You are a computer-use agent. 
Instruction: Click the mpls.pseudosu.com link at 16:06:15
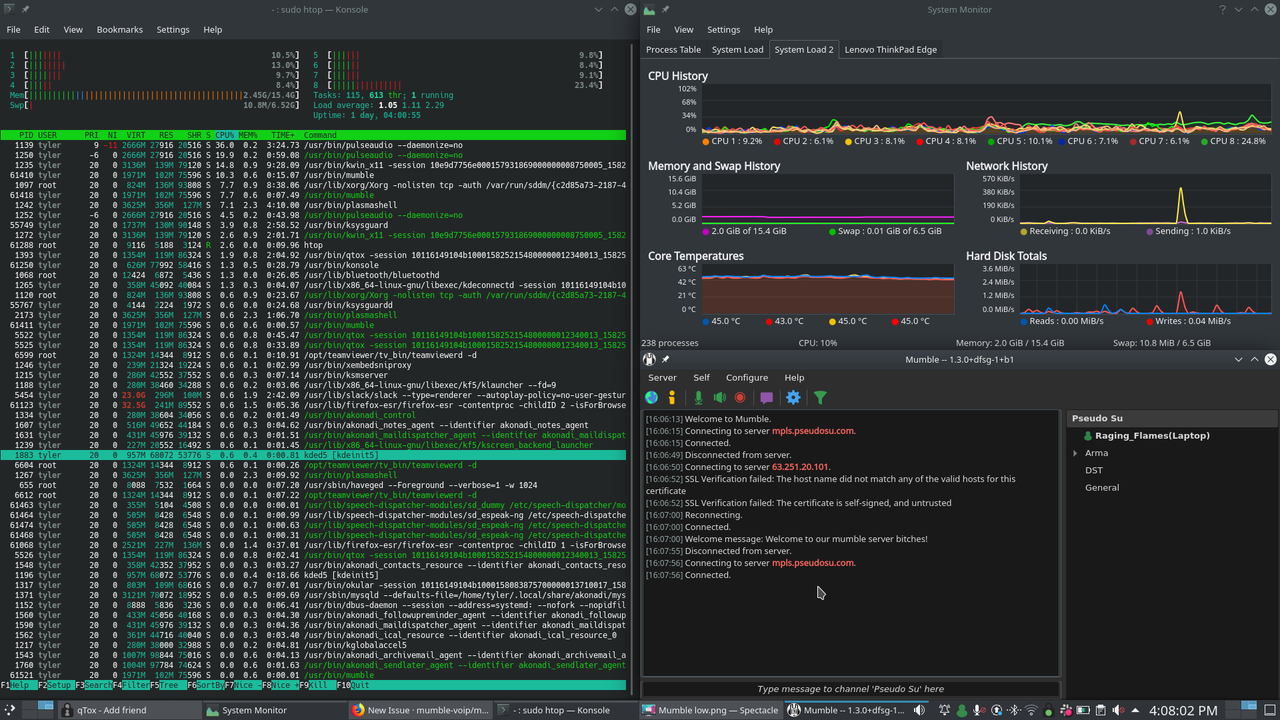(x=813, y=431)
